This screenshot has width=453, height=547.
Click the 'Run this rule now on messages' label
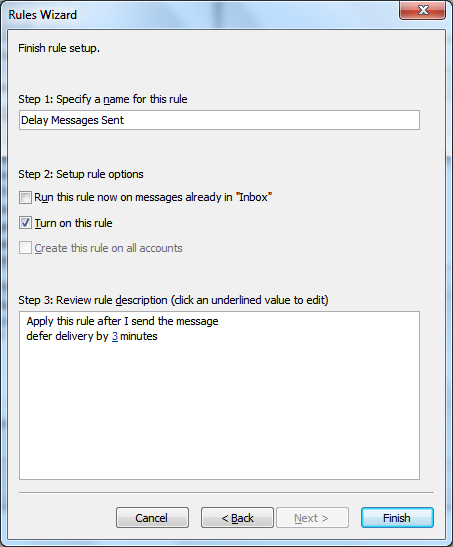tap(153, 197)
